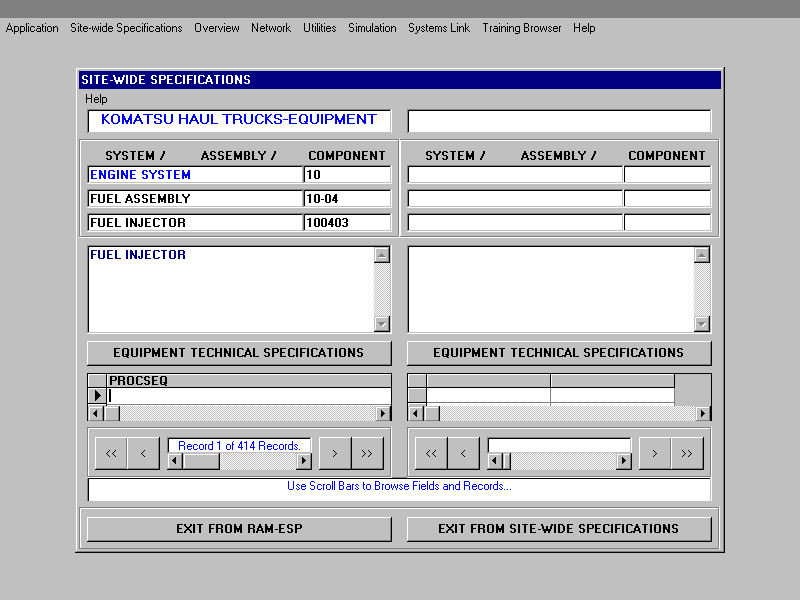Click the empty right equipment title field
The height and width of the screenshot is (600, 800).
[x=559, y=121]
